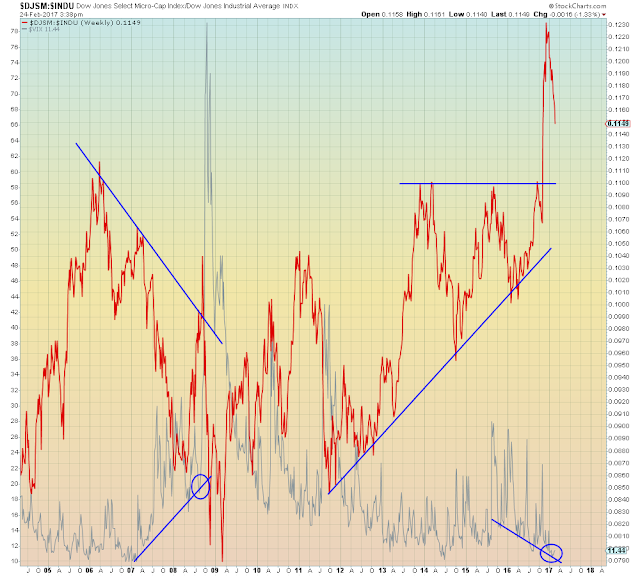Click the 05 year label on time axis
Image resolution: width=640 pixels, height=576 pixels.
coord(47,571)
